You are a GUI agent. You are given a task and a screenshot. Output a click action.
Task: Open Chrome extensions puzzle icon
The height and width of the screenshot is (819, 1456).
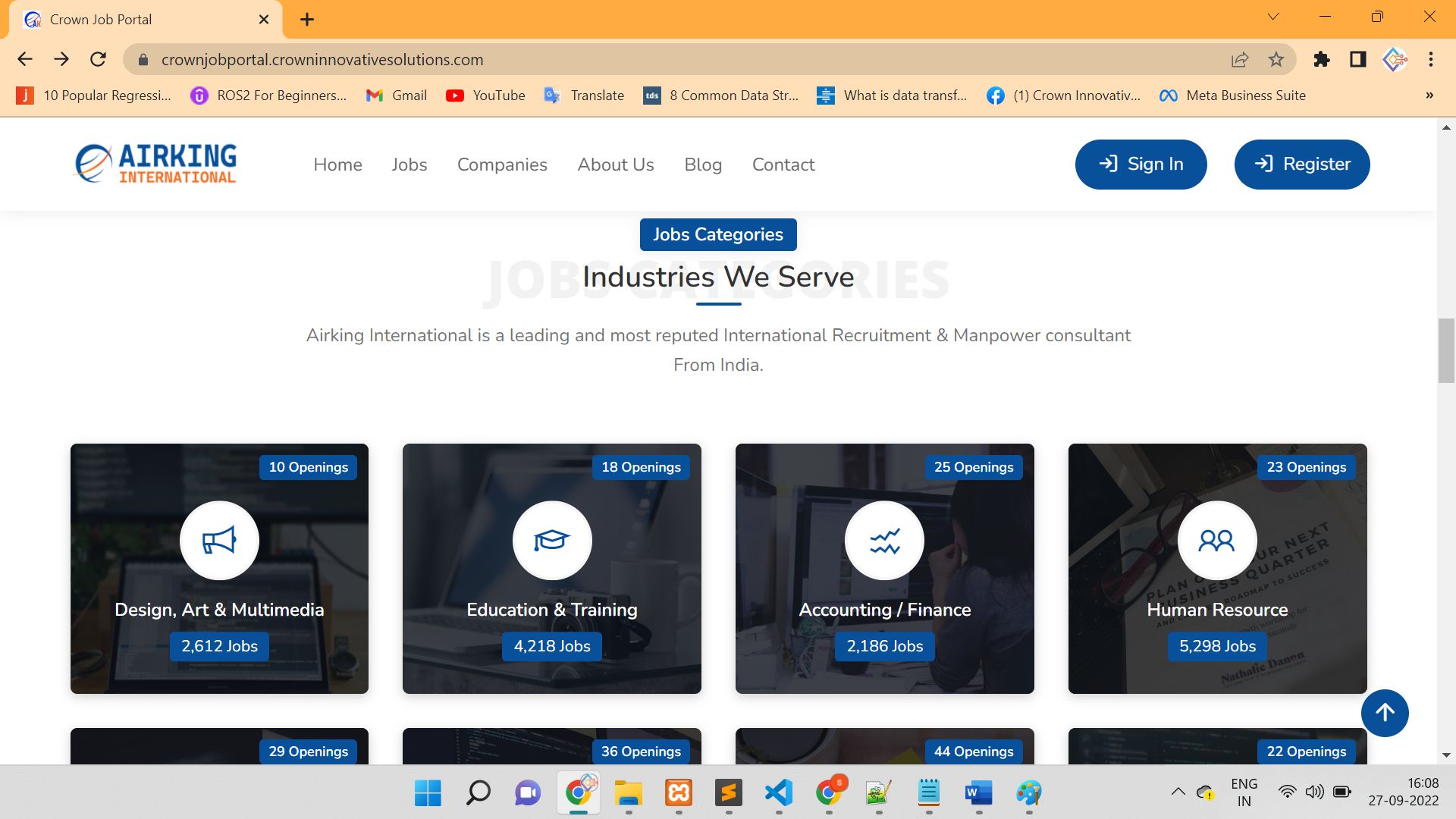click(x=1322, y=59)
